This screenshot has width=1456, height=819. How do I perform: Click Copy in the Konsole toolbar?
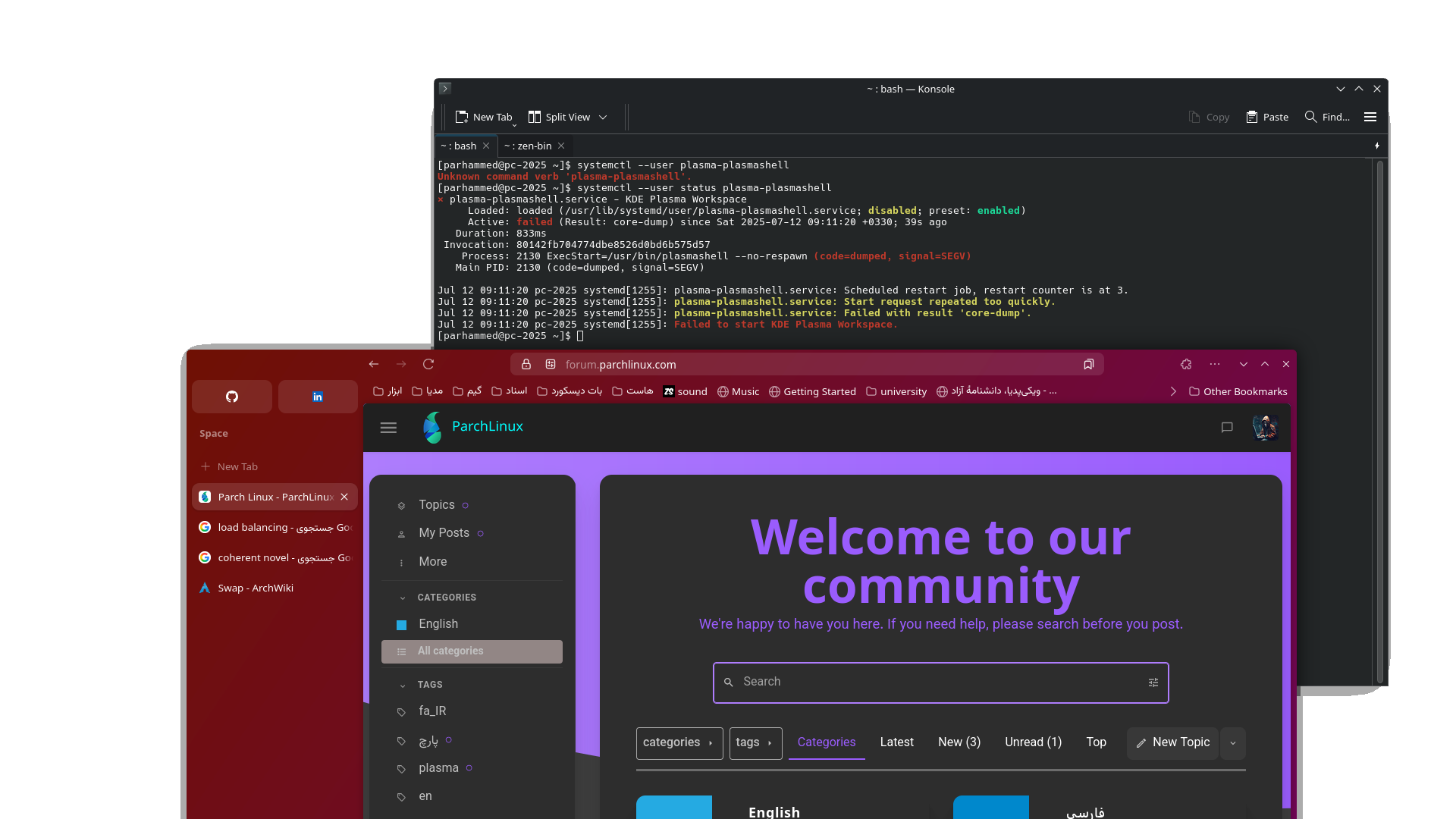1209,117
